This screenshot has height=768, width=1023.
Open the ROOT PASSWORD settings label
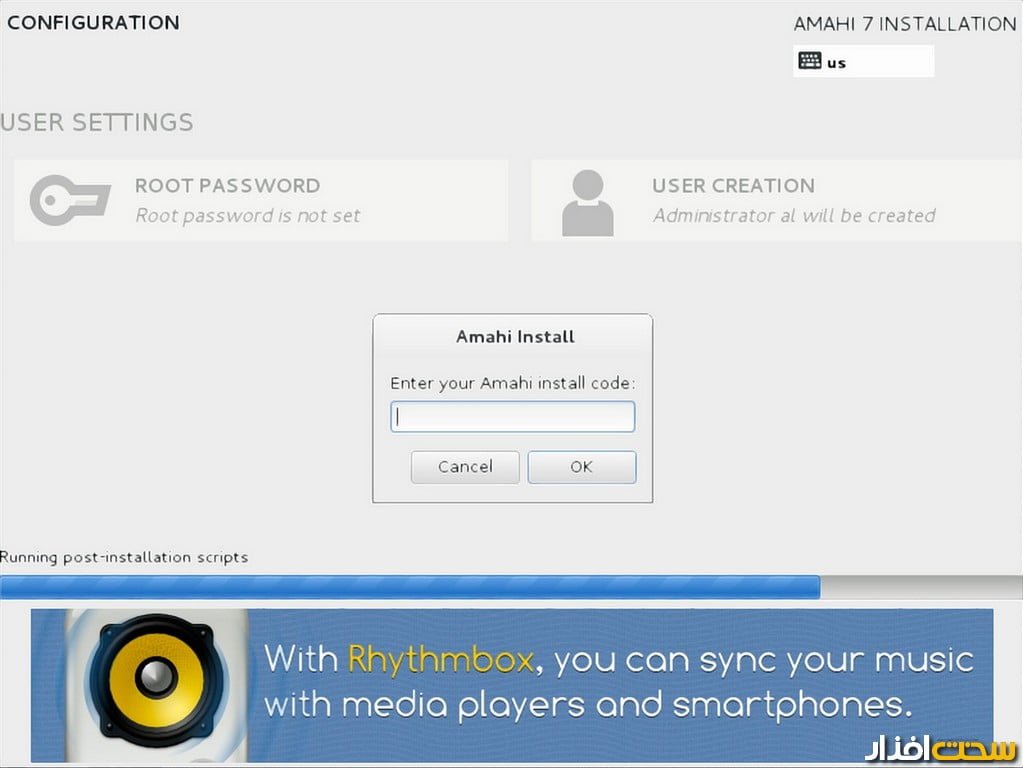click(x=227, y=185)
